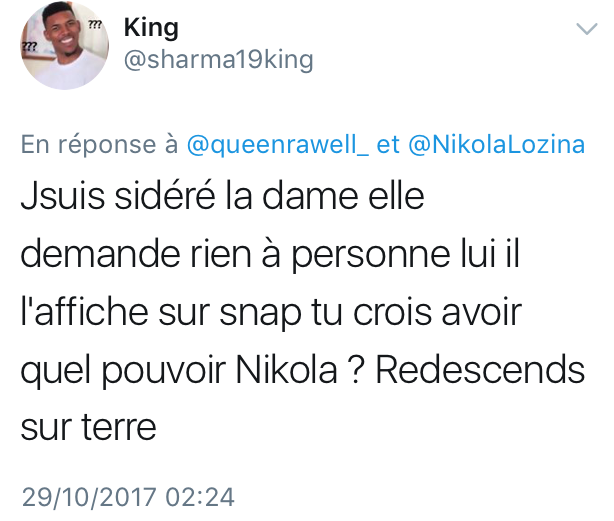Image resolution: width=614 pixels, height=521 pixels.
Task: Click the date portion '29/10/2017'
Action: coord(89,497)
